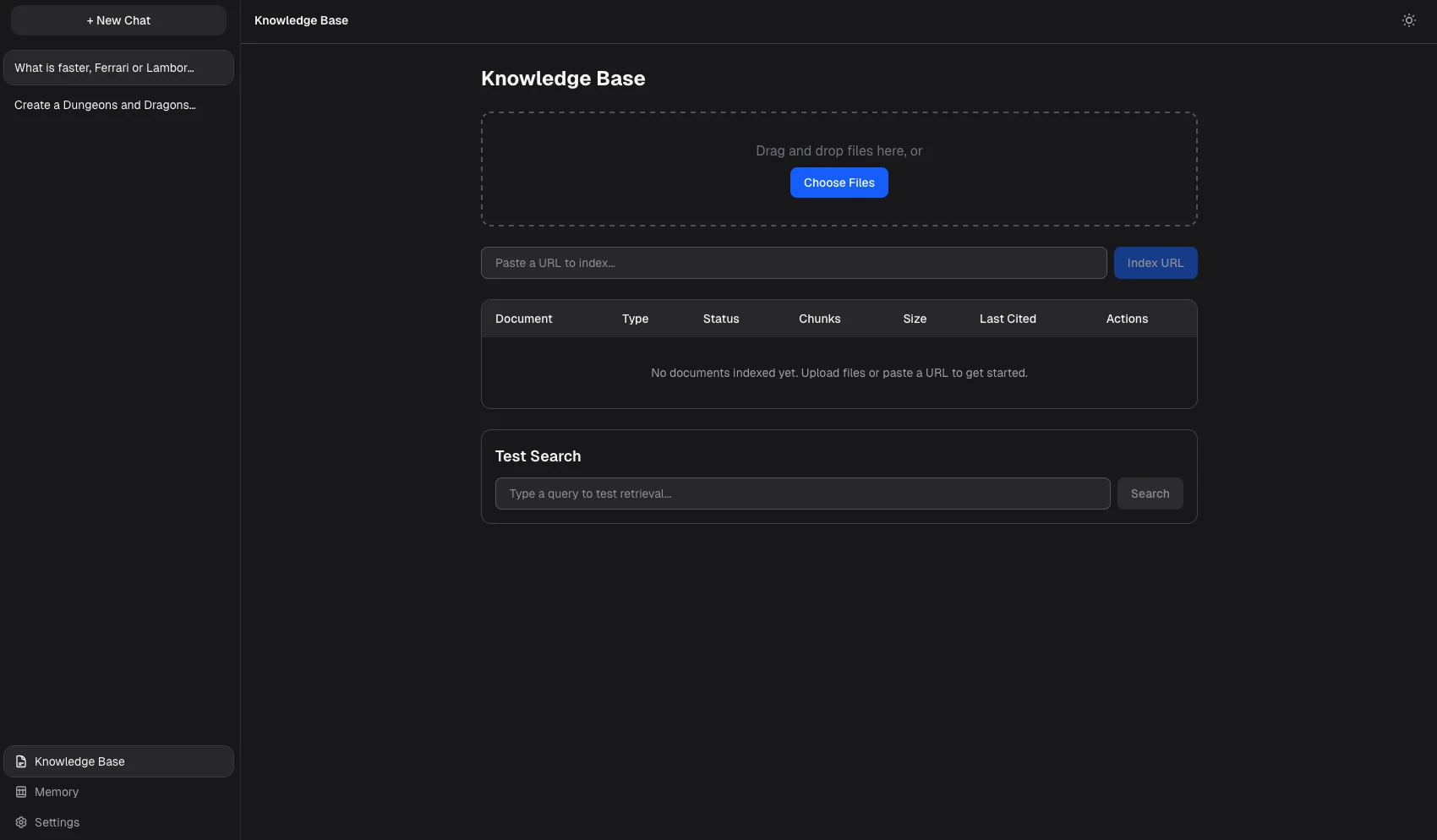Open the Dungeons and Dragons chat
Screen dimensions: 1437x840
click(x=118, y=105)
